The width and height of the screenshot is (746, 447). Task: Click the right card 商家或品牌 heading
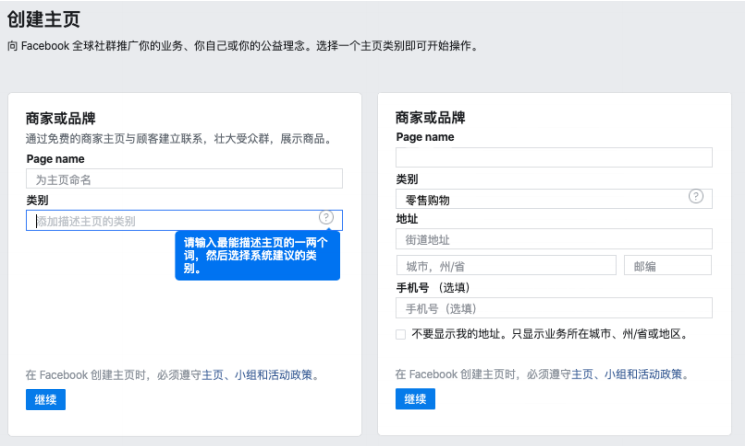(x=430, y=117)
